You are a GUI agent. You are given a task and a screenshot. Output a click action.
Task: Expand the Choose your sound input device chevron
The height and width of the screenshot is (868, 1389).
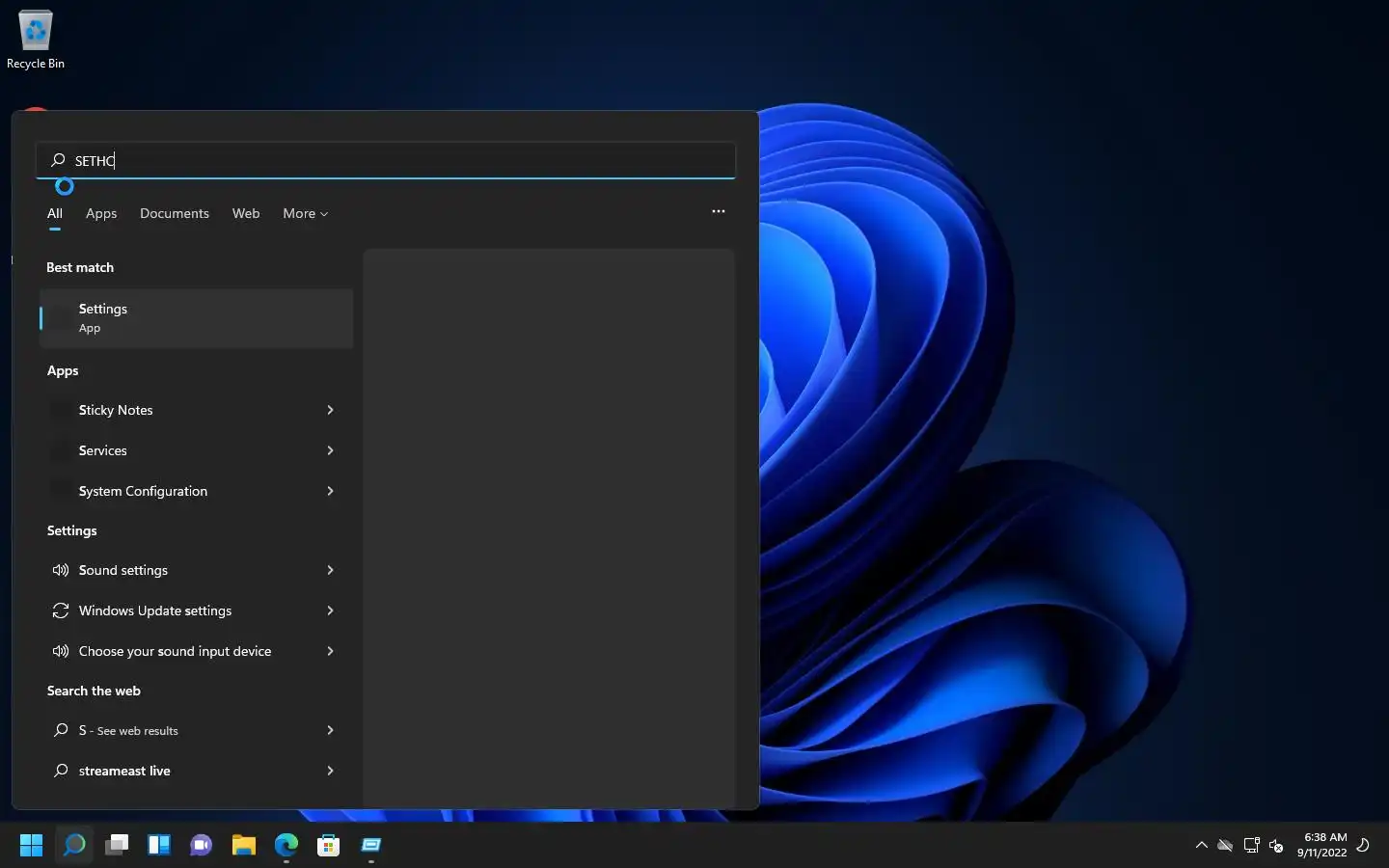point(330,651)
